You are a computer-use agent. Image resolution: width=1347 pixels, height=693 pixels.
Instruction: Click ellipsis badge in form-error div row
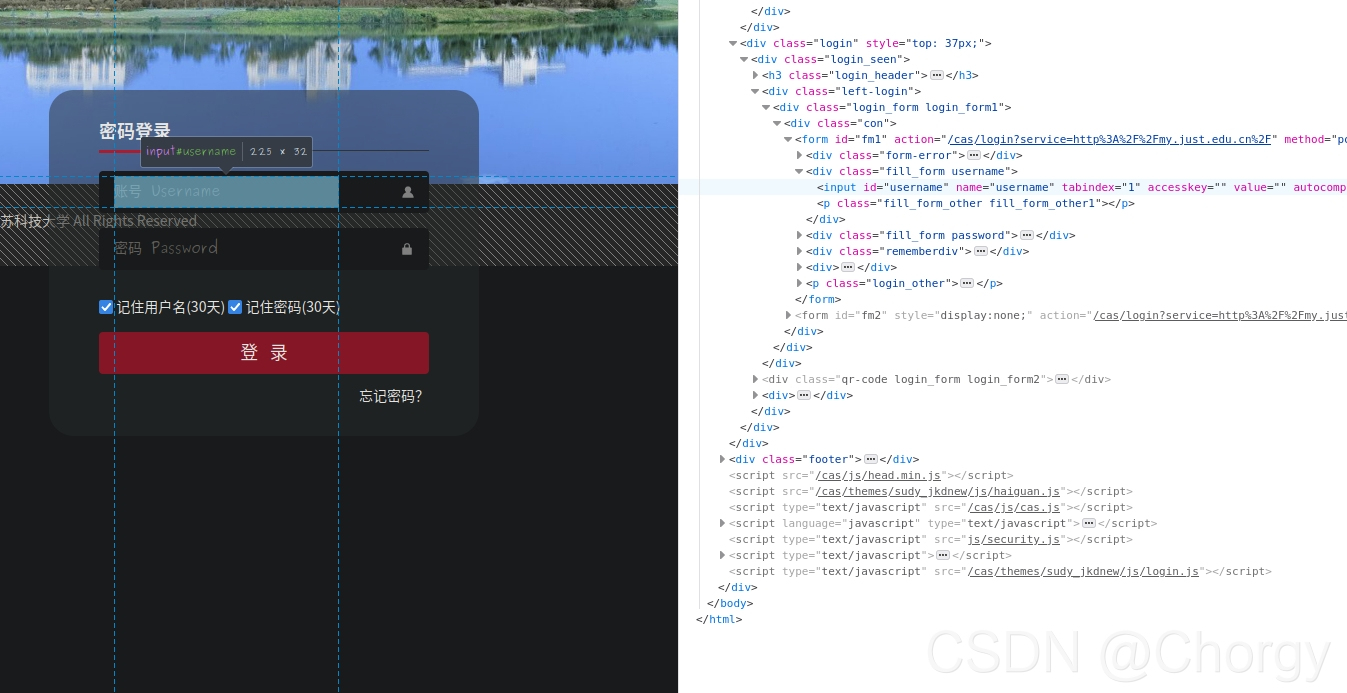973,155
